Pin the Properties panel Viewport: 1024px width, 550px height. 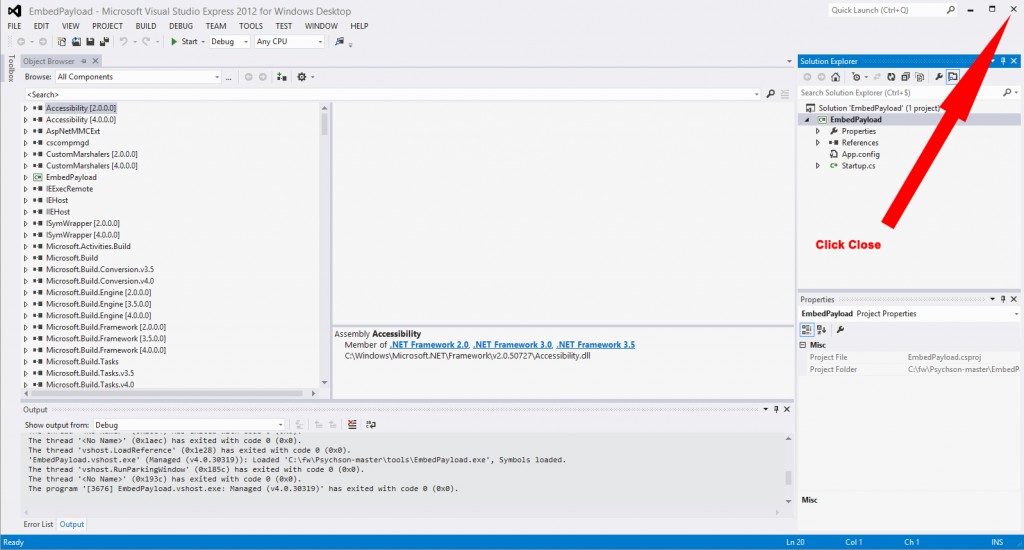coord(1003,299)
